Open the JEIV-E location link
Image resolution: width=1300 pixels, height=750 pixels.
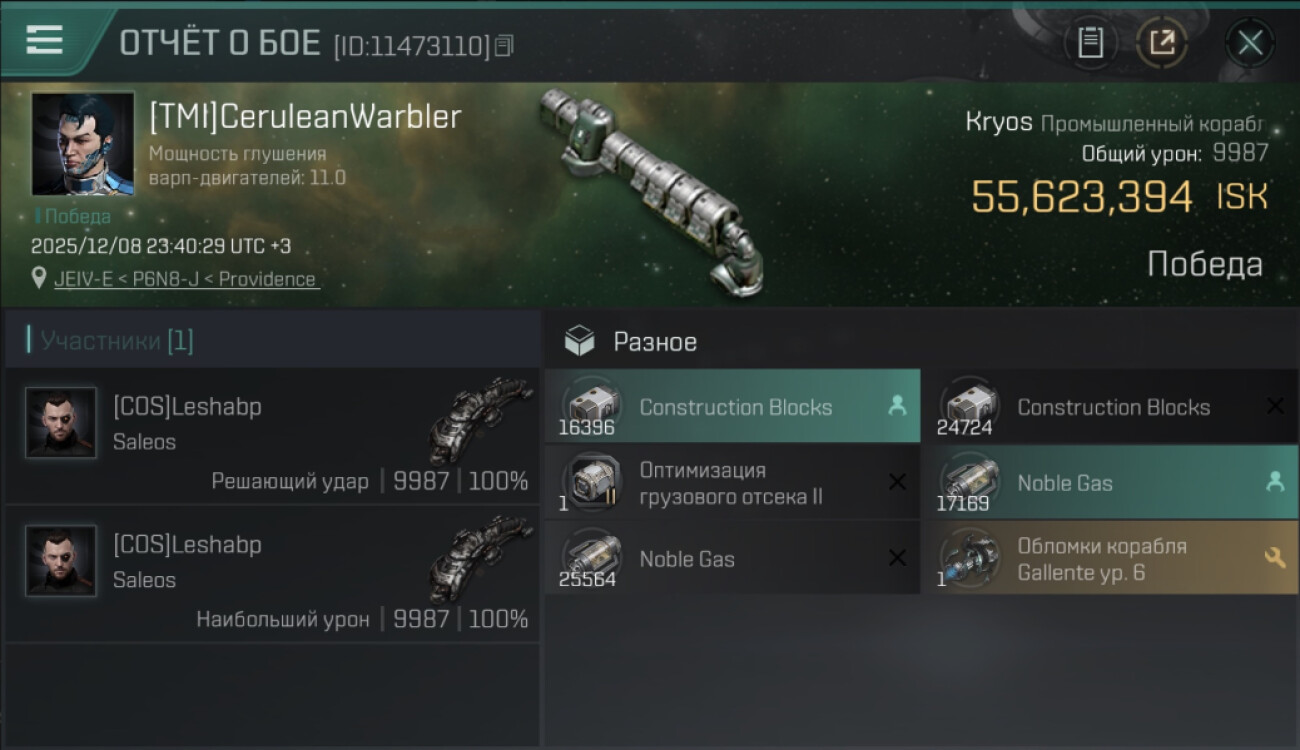[186, 279]
